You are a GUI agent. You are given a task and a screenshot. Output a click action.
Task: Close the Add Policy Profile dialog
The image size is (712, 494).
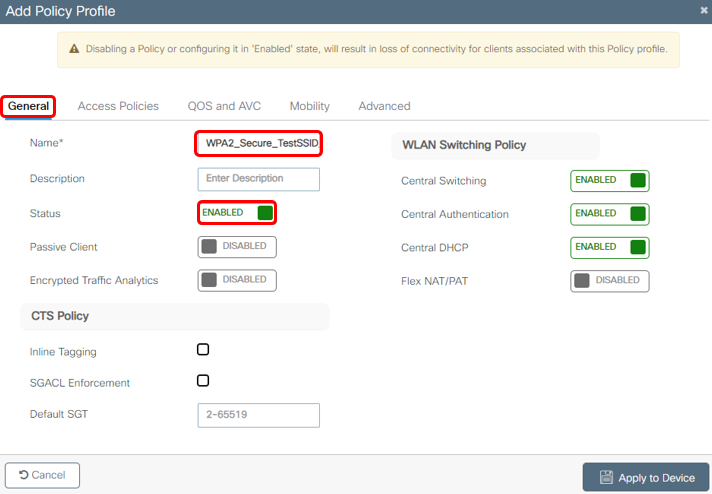point(704,10)
